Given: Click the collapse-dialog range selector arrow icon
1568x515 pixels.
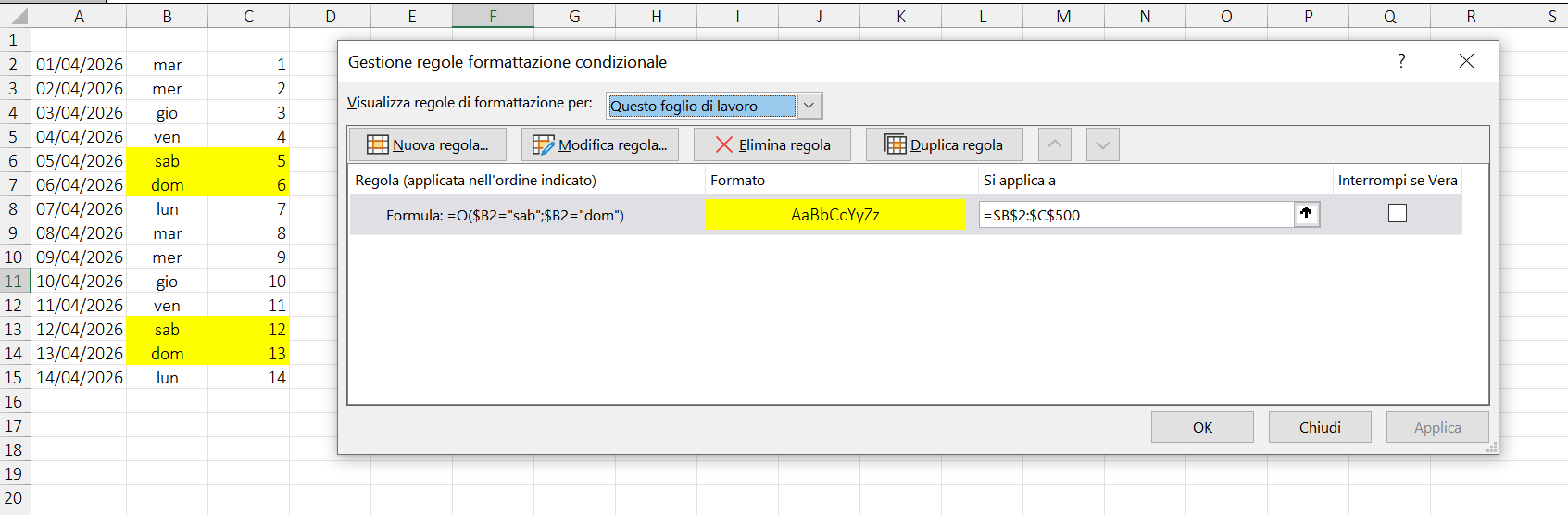Looking at the screenshot, I should pyautogui.click(x=1306, y=214).
